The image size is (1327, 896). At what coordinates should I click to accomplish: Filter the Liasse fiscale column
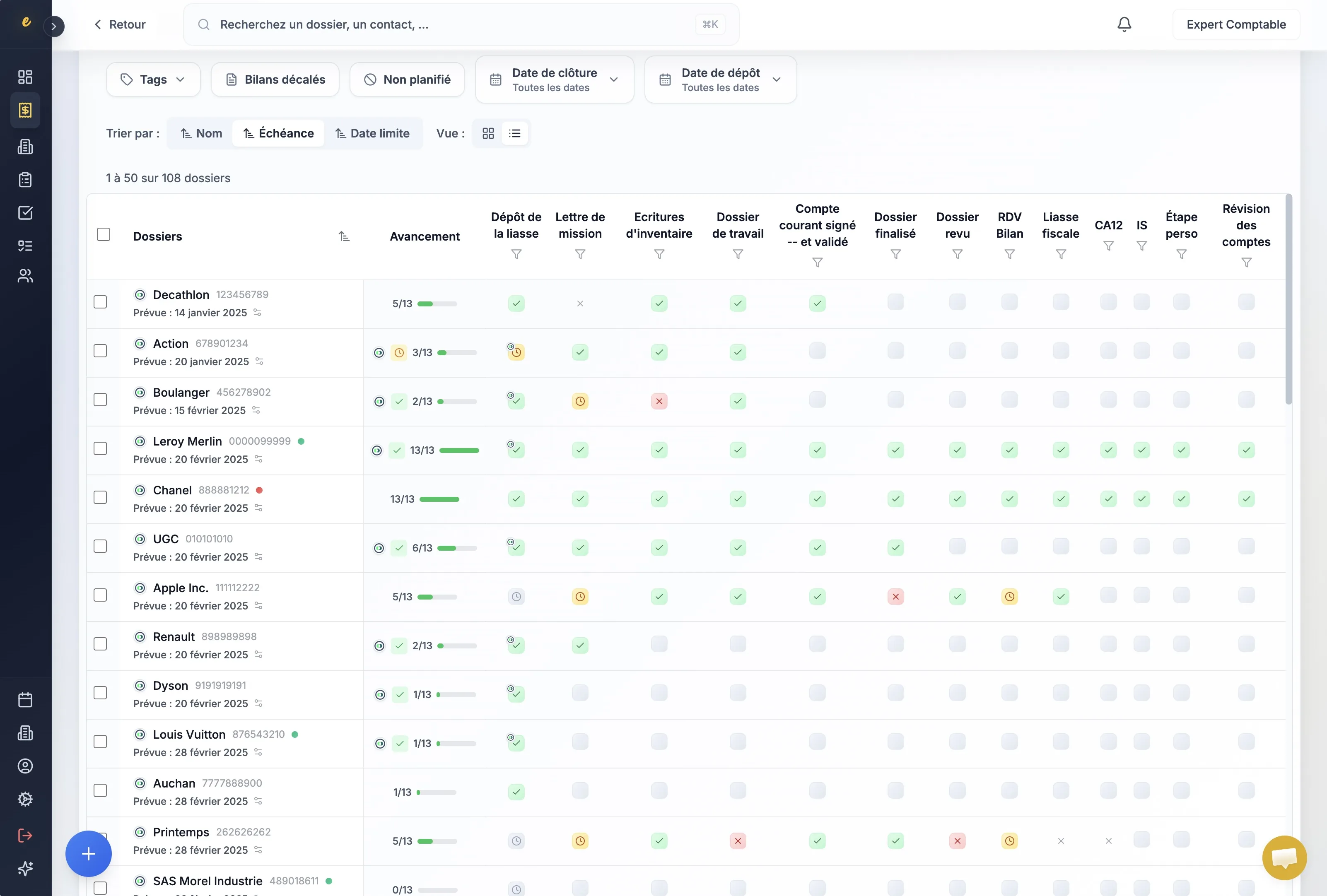pyautogui.click(x=1061, y=255)
